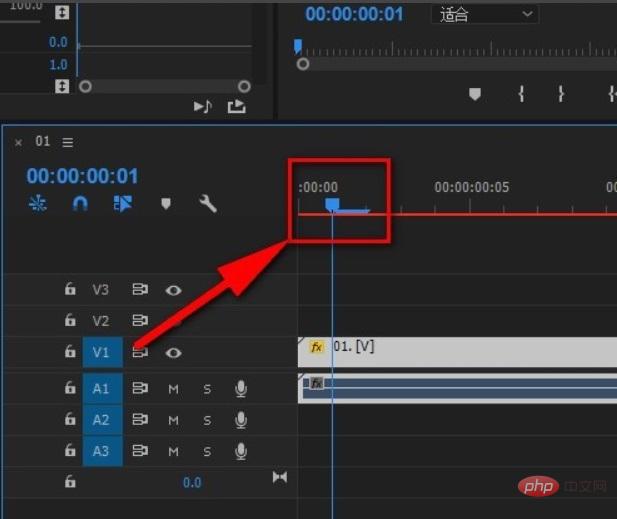Click the left effect timeline zoom handle

[85, 86]
